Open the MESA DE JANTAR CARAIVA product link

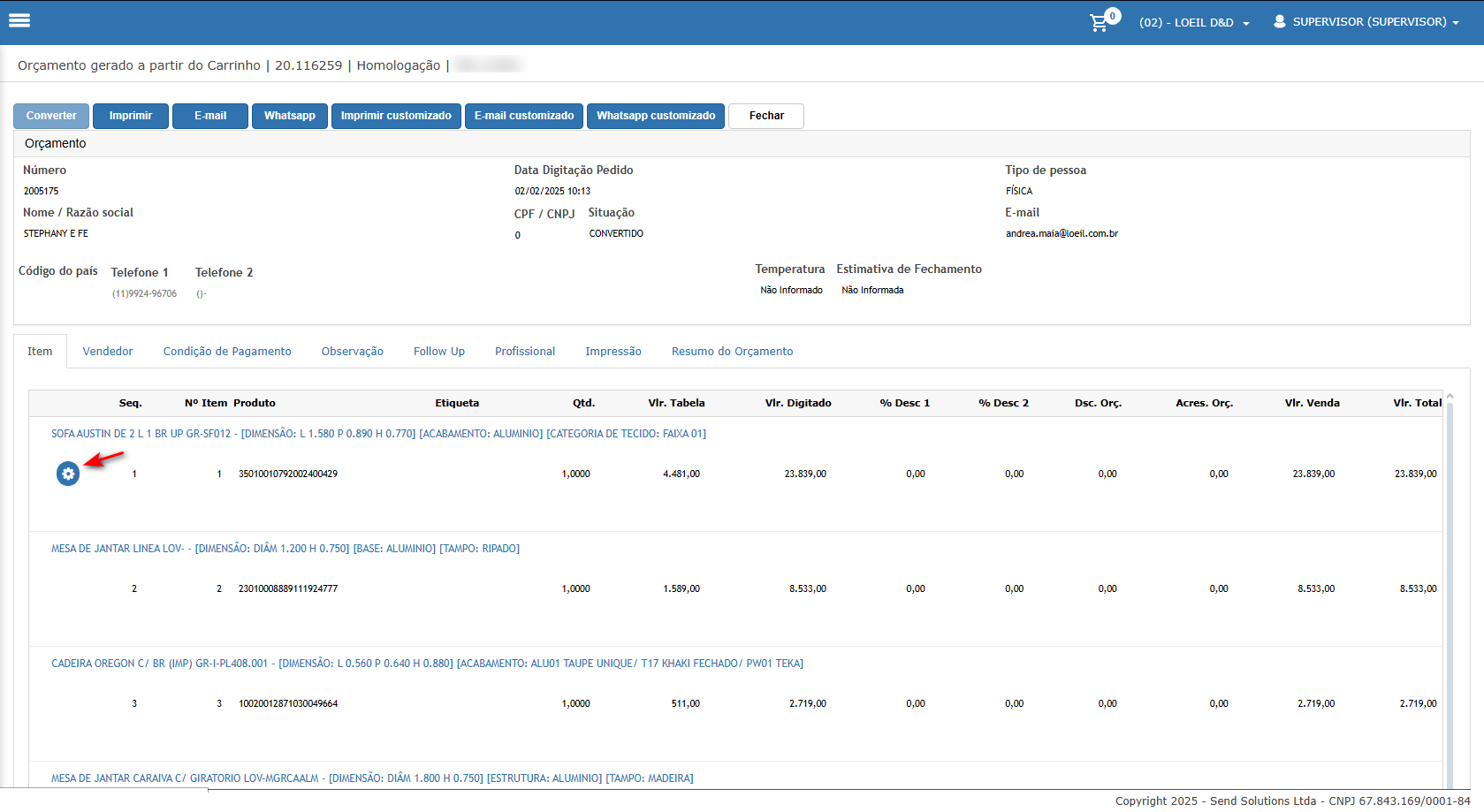click(372, 778)
